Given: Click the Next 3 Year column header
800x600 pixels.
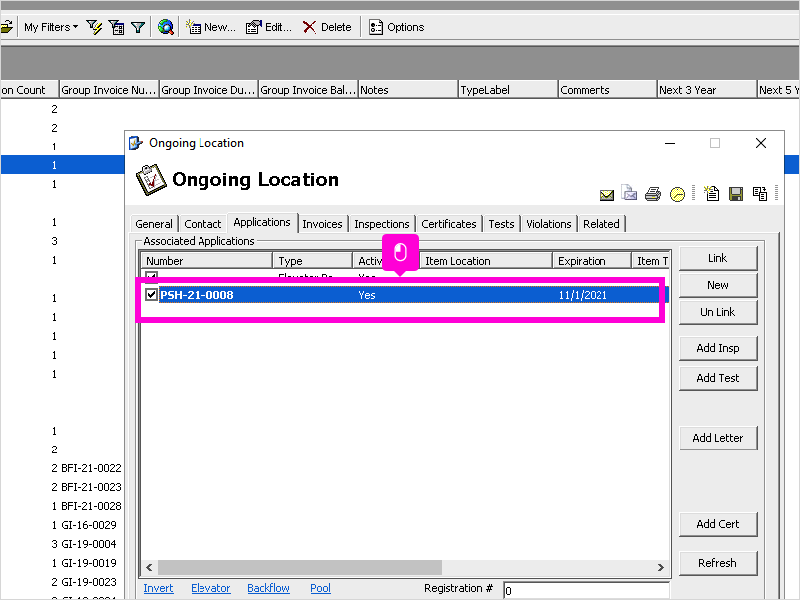Looking at the screenshot, I should click(x=707, y=90).
